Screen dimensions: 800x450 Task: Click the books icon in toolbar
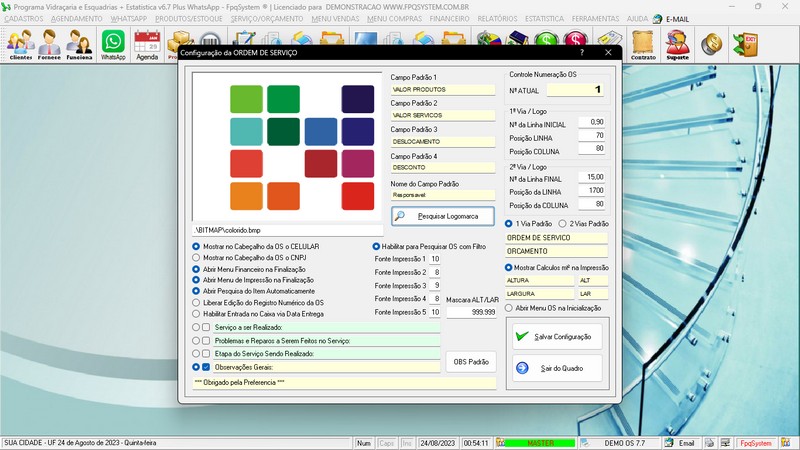[517, 40]
